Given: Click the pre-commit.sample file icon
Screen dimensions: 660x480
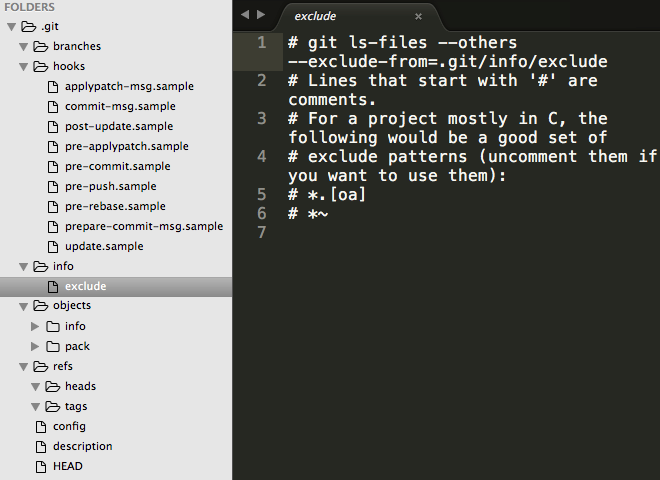Looking at the screenshot, I should [x=53, y=167].
